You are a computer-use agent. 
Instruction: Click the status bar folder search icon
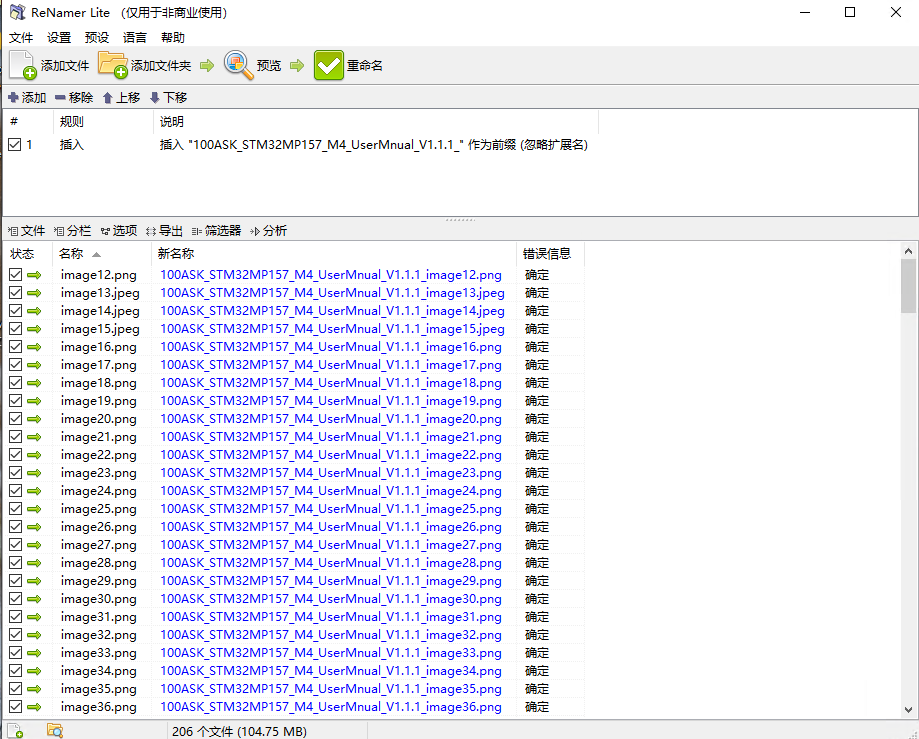pos(55,731)
